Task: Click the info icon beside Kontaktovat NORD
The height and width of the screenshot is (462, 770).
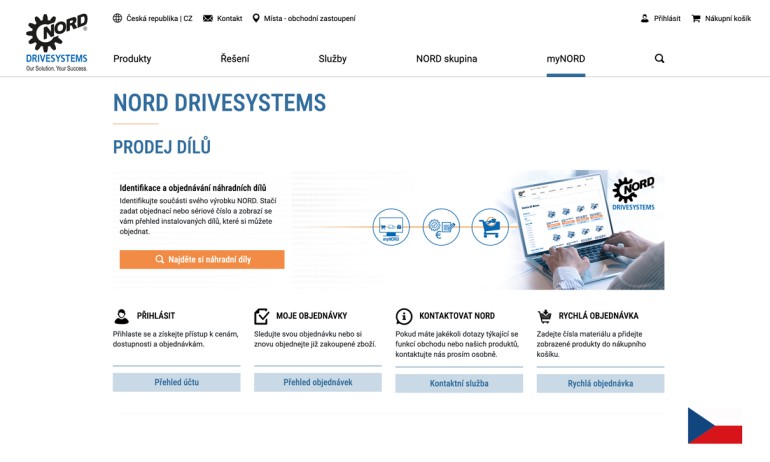Action: point(404,316)
